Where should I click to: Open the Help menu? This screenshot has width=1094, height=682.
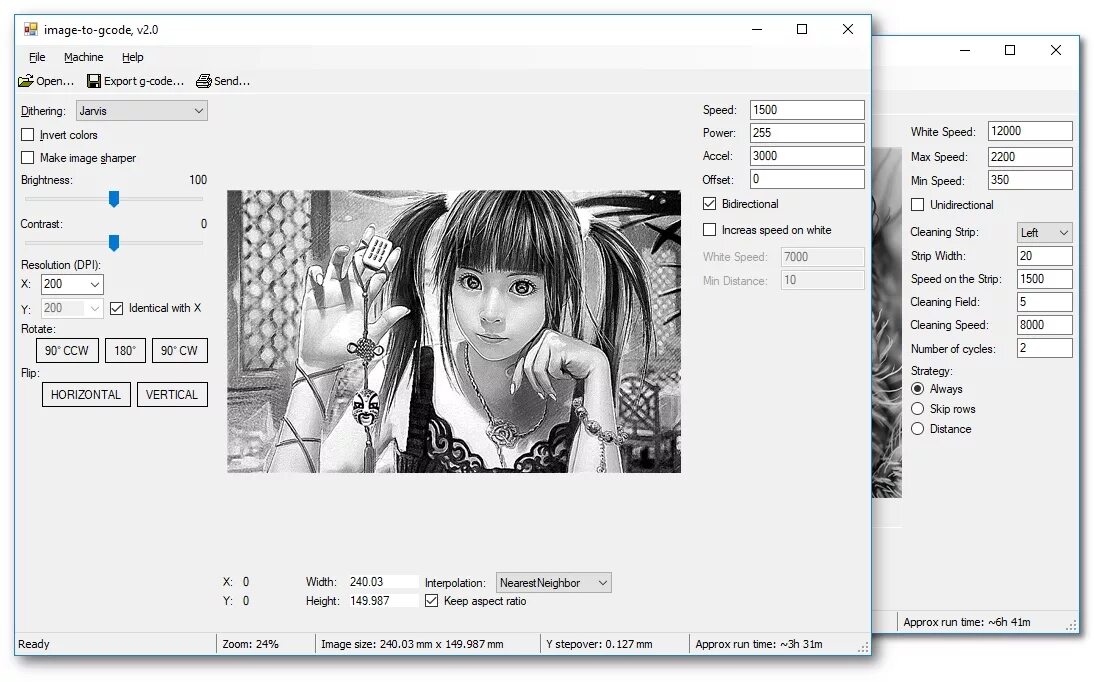[x=133, y=57]
